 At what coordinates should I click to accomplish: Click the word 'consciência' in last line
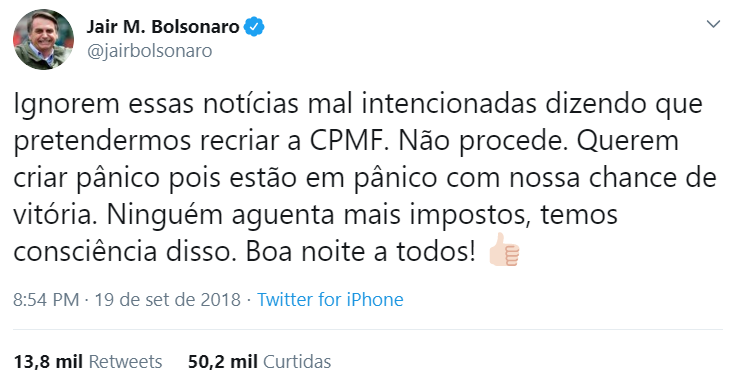coord(85,252)
